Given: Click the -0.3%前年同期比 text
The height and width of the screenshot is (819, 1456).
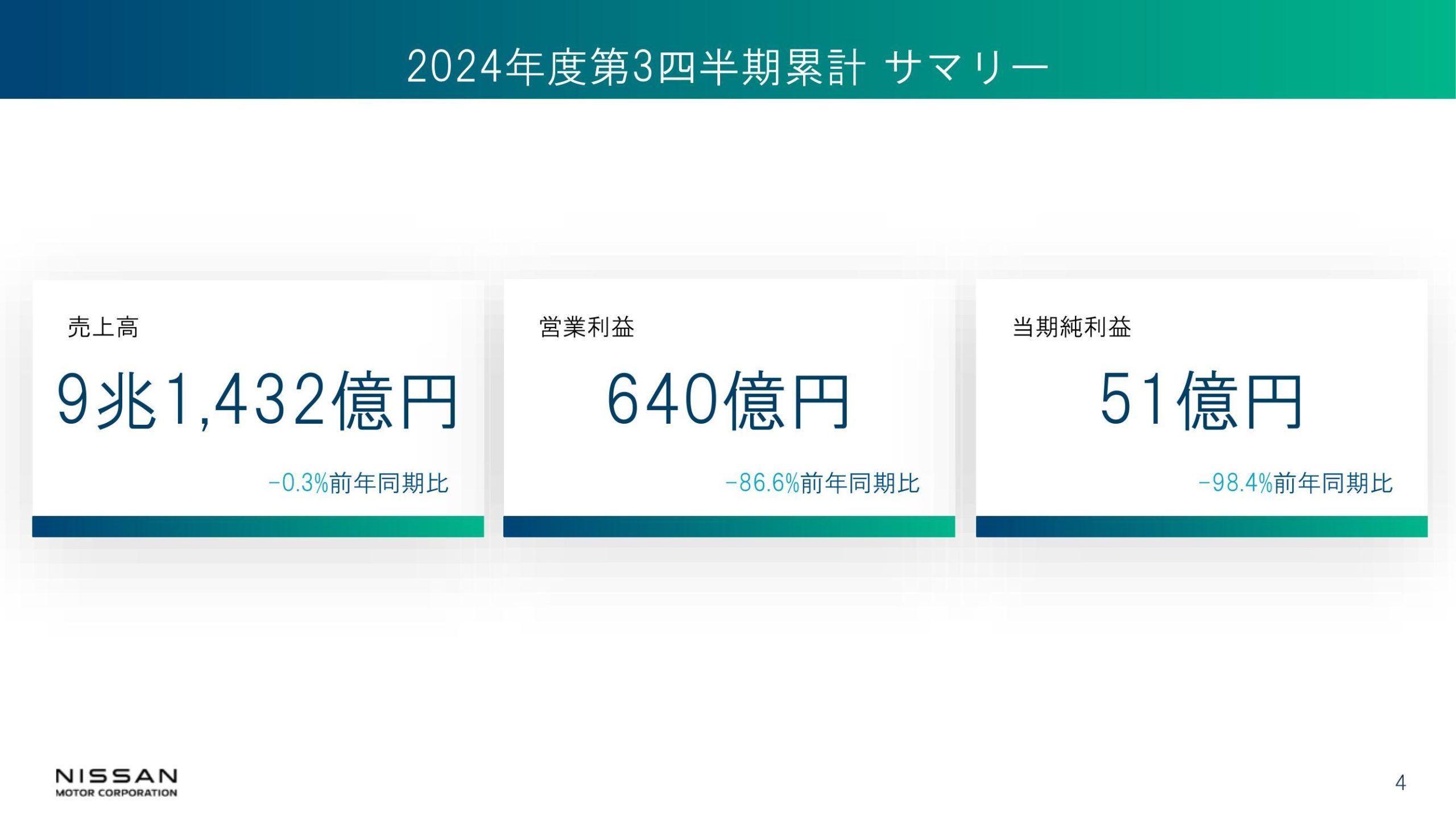Looking at the screenshot, I should [x=359, y=483].
